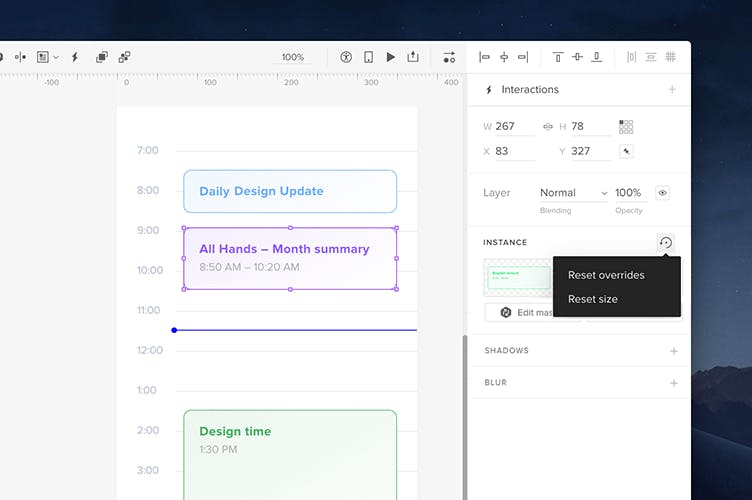This screenshot has width=752, height=500.
Task: Click the 12:00 time label
Action: (x=150, y=350)
